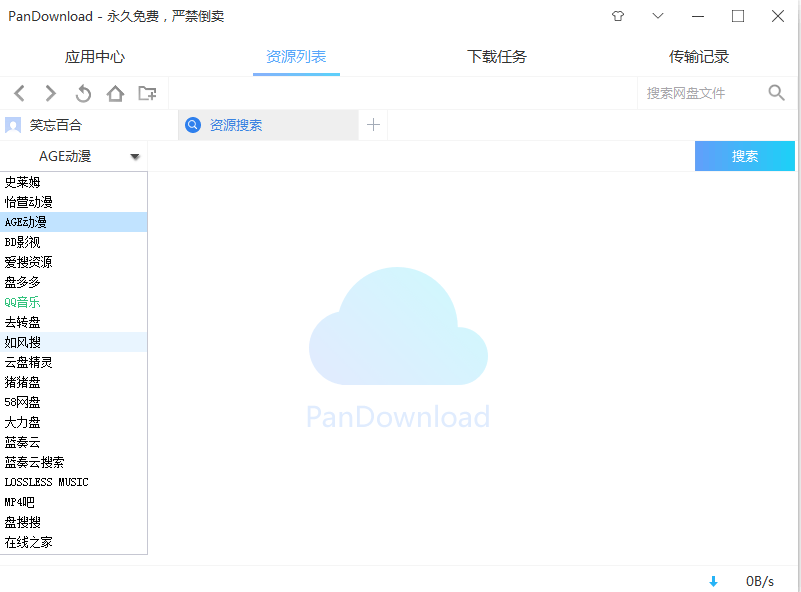
Task: Select 蓝奏云搜索 entry
Action: click(74, 462)
